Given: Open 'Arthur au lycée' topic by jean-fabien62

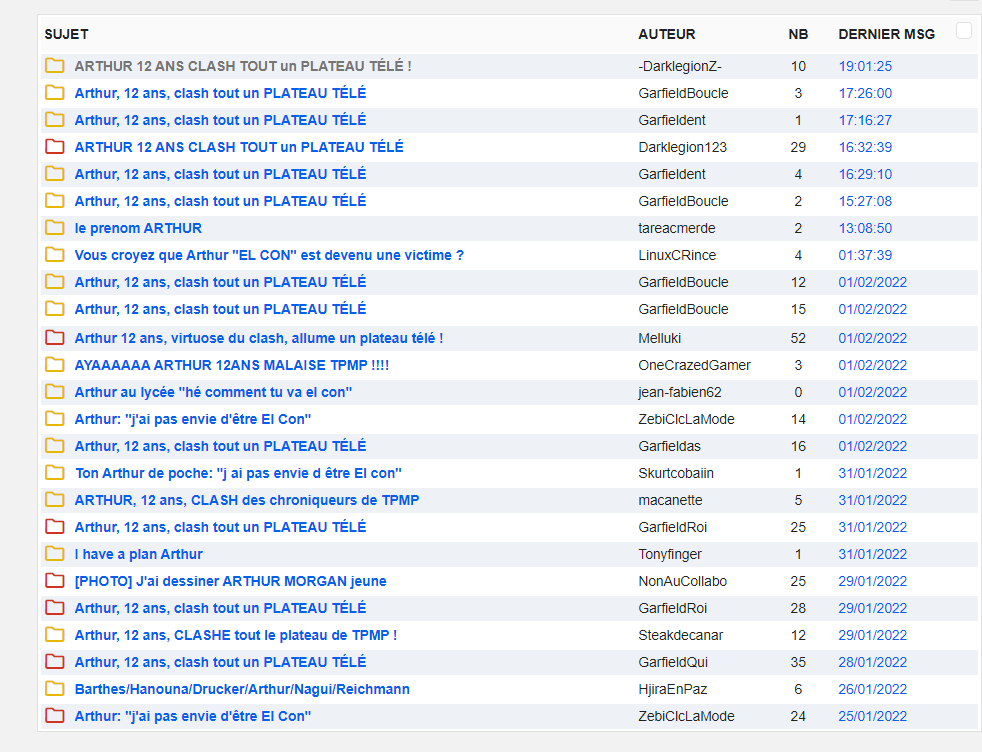Looking at the screenshot, I should (x=213, y=392).
